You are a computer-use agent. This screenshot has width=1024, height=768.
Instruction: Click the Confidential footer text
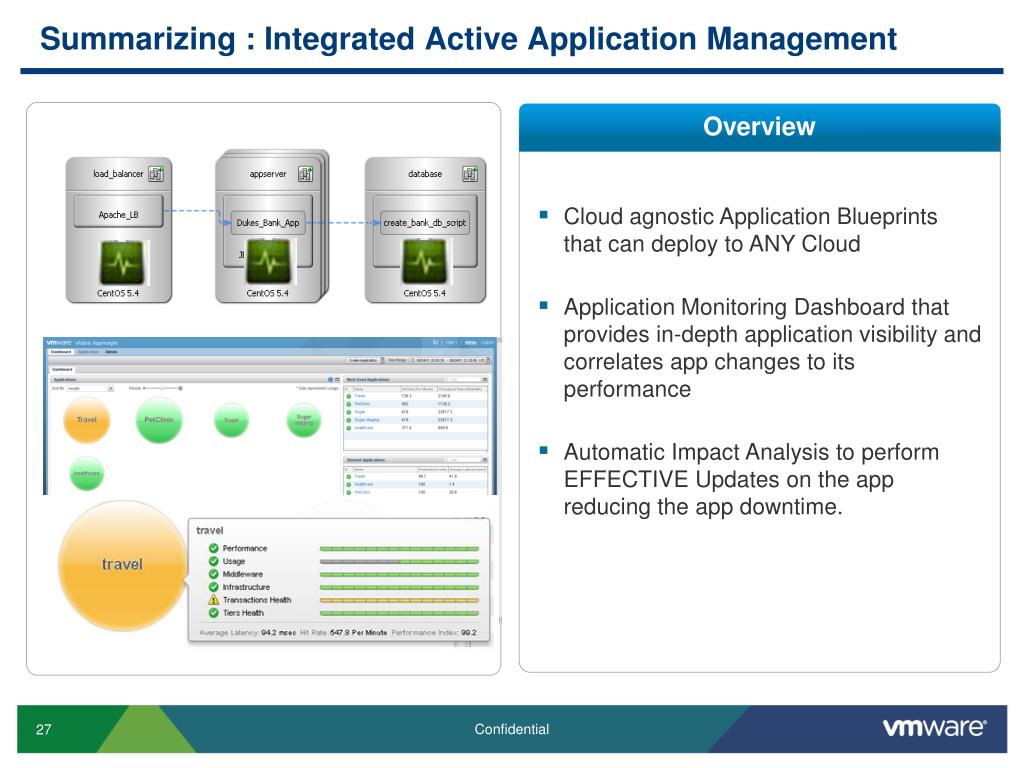(511, 729)
